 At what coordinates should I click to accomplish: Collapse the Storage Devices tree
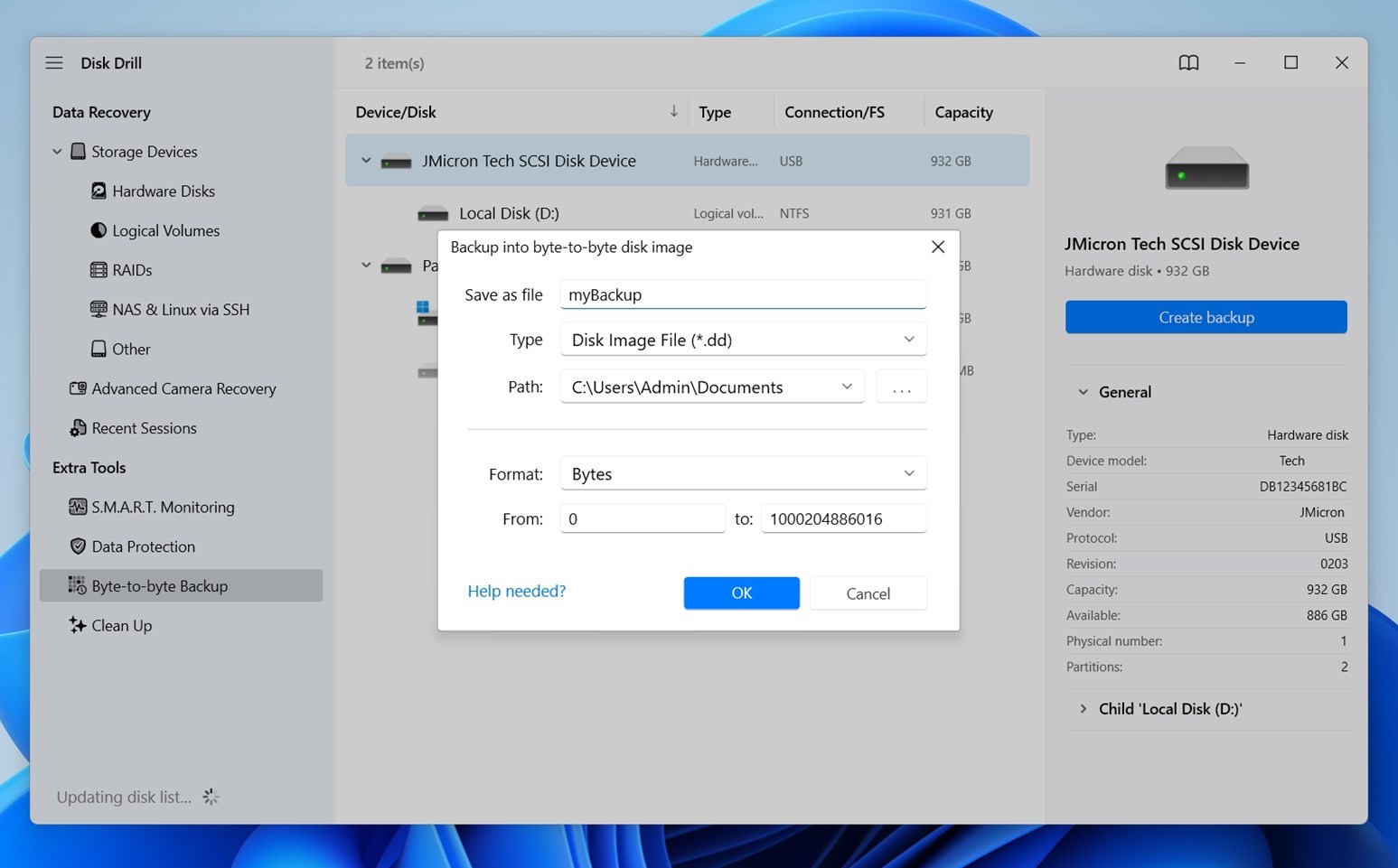57,152
